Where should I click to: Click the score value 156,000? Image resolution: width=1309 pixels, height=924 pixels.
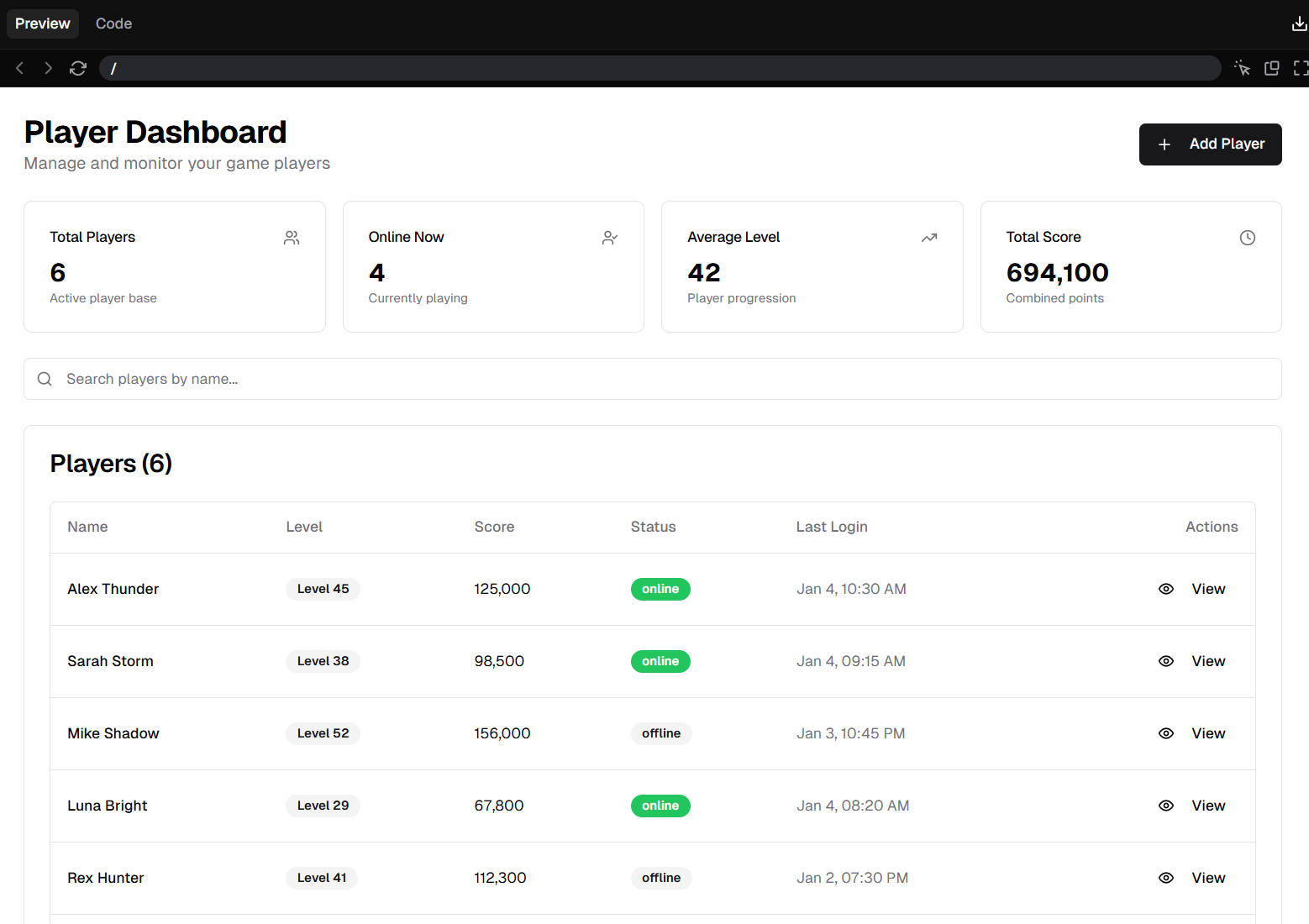[502, 733]
